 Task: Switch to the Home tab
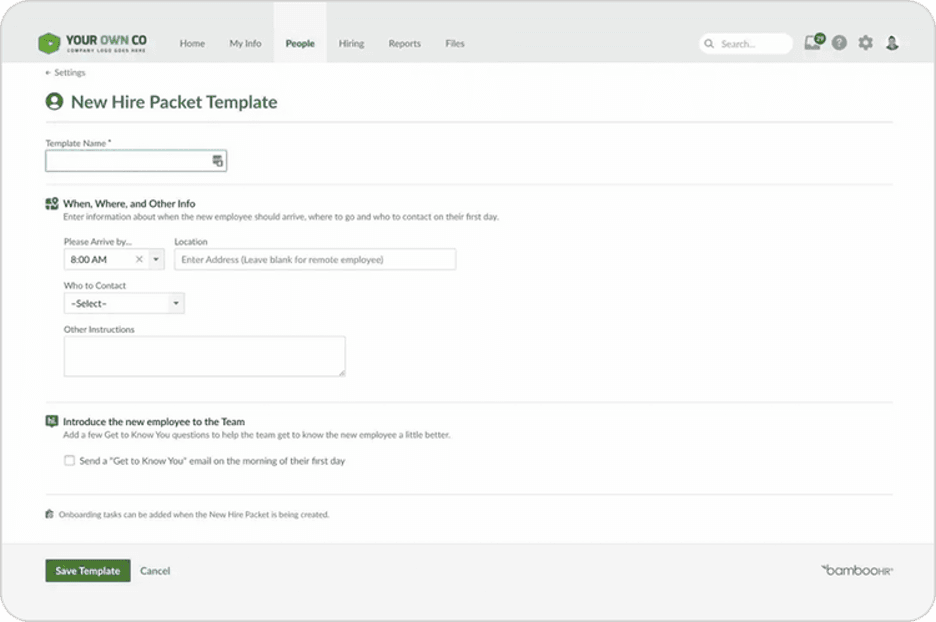click(x=192, y=44)
